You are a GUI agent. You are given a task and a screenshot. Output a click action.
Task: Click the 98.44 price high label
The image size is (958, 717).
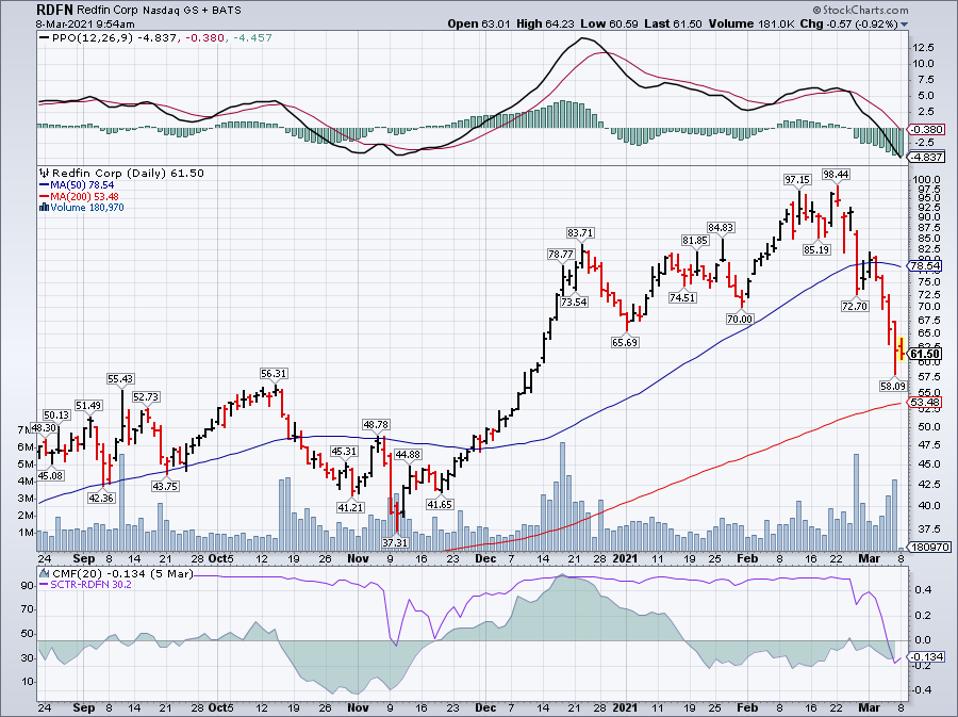[835, 174]
